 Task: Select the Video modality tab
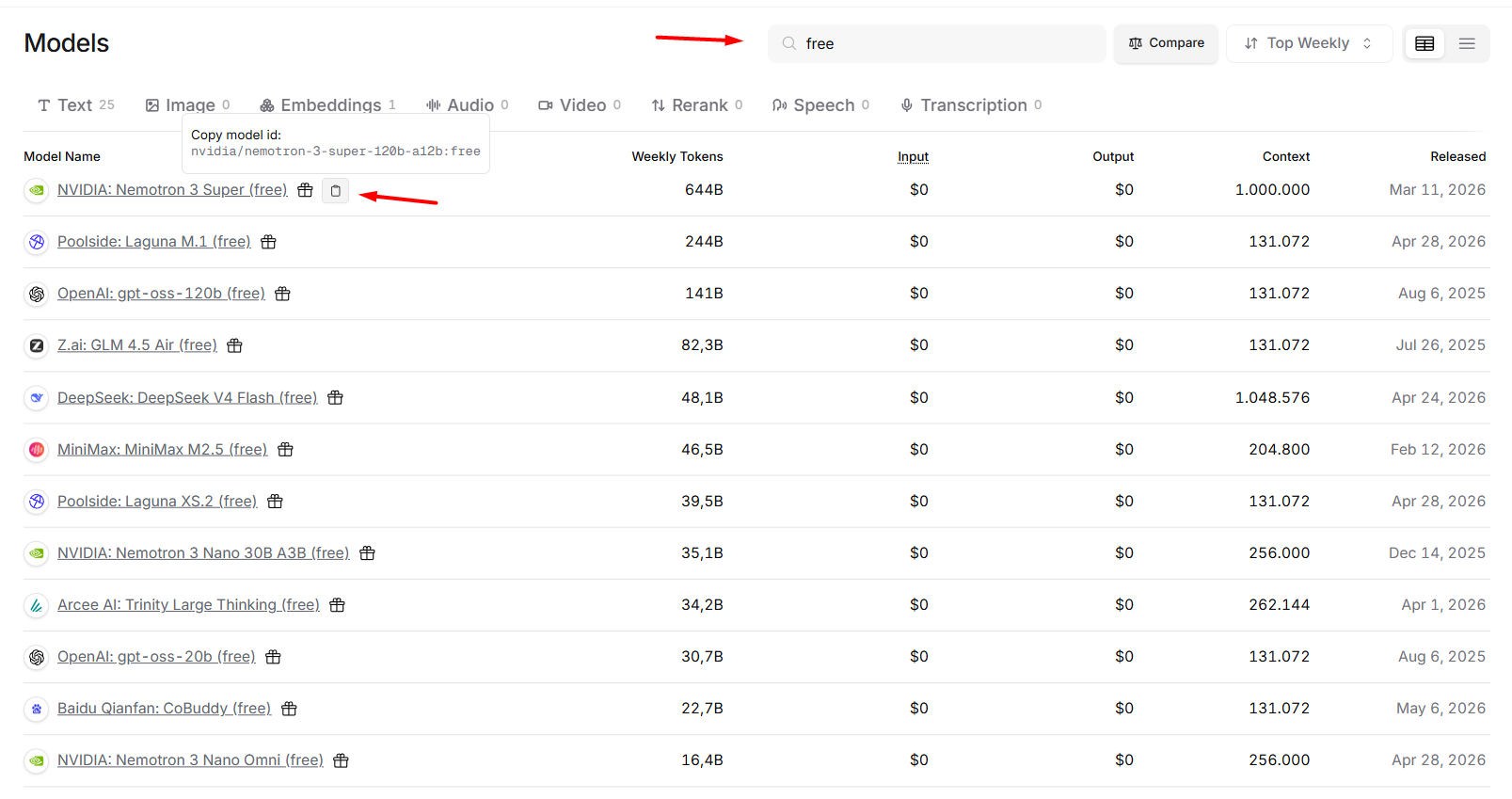pos(580,105)
